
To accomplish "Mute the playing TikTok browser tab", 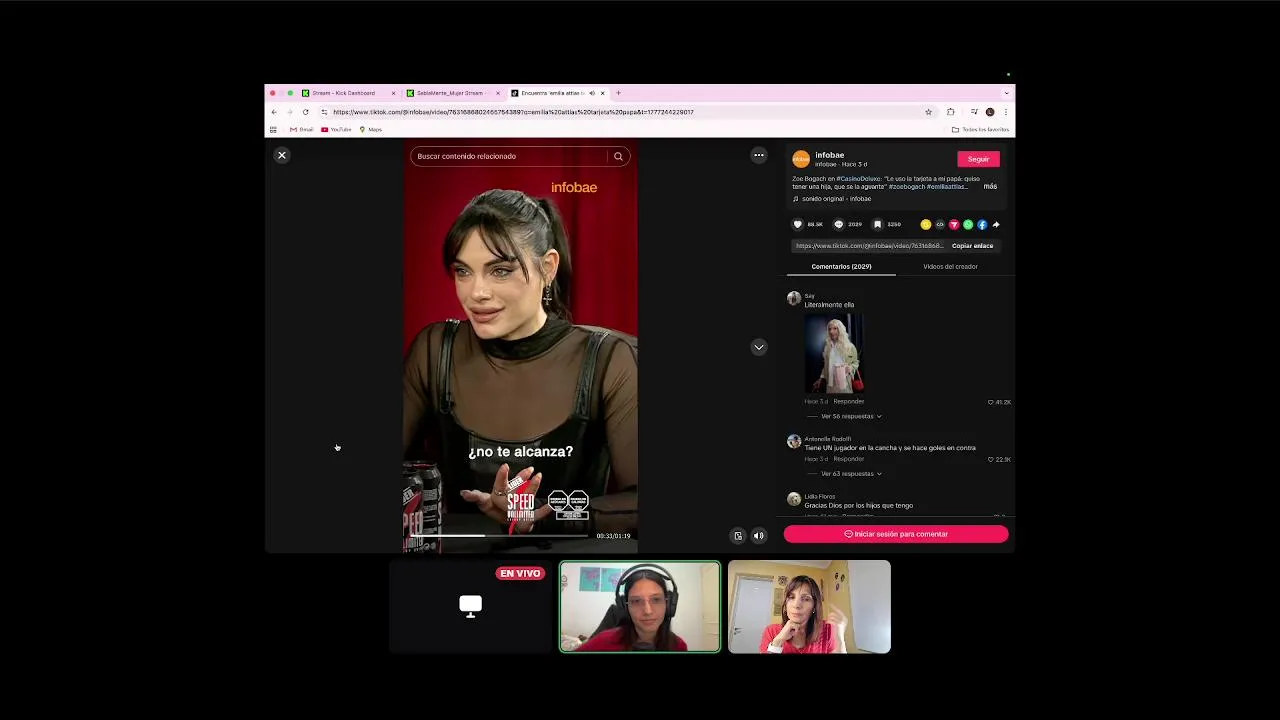I will click(x=591, y=93).
